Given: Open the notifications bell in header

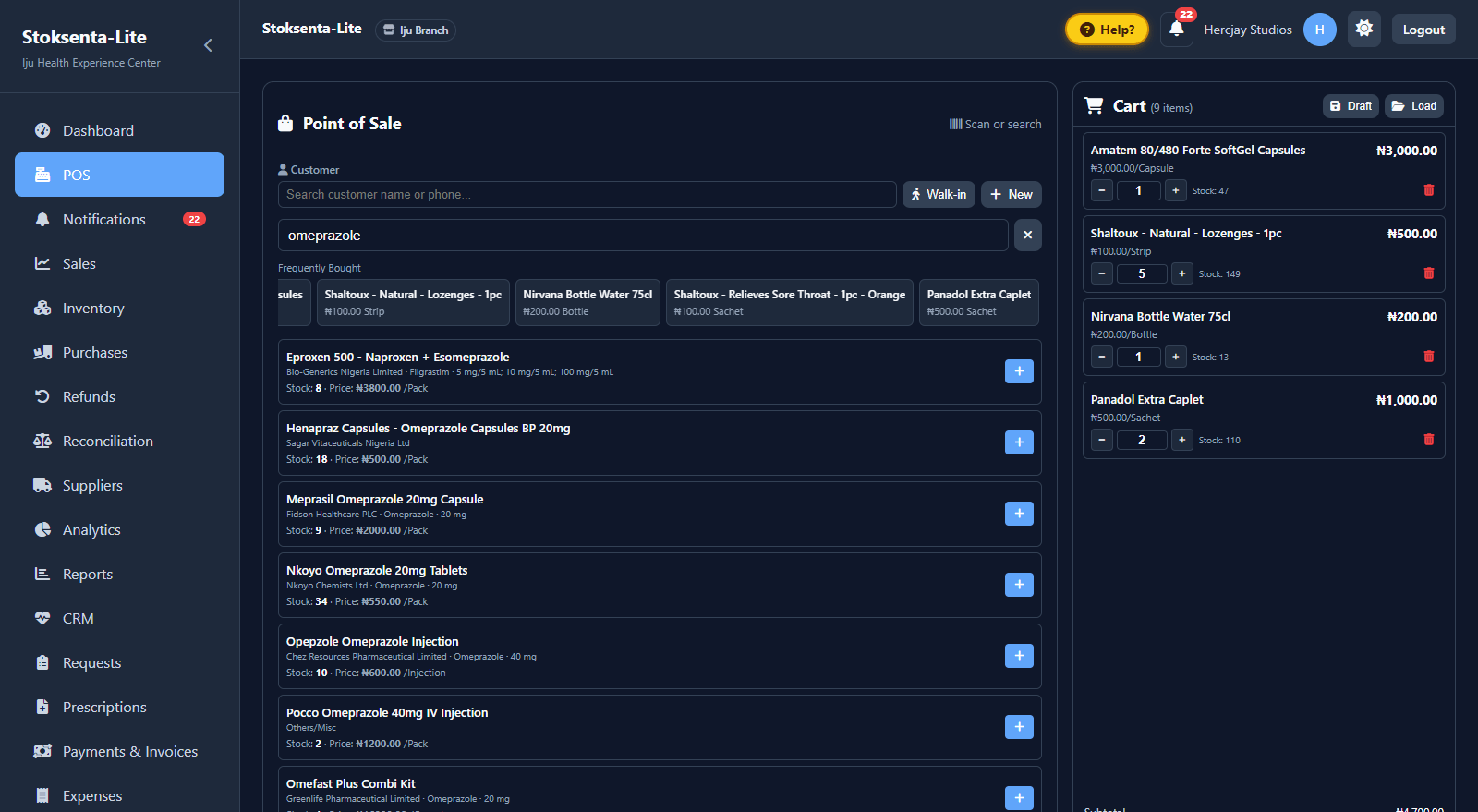Looking at the screenshot, I should tap(1176, 29).
